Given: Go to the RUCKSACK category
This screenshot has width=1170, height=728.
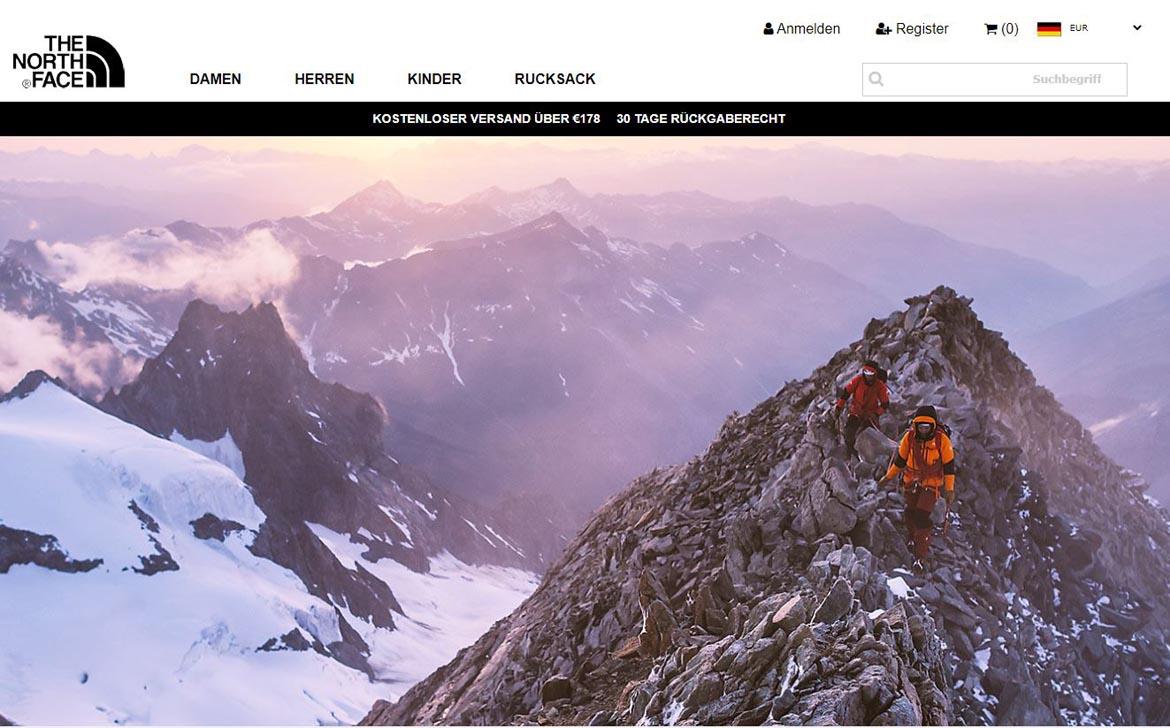Looking at the screenshot, I should (555, 79).
